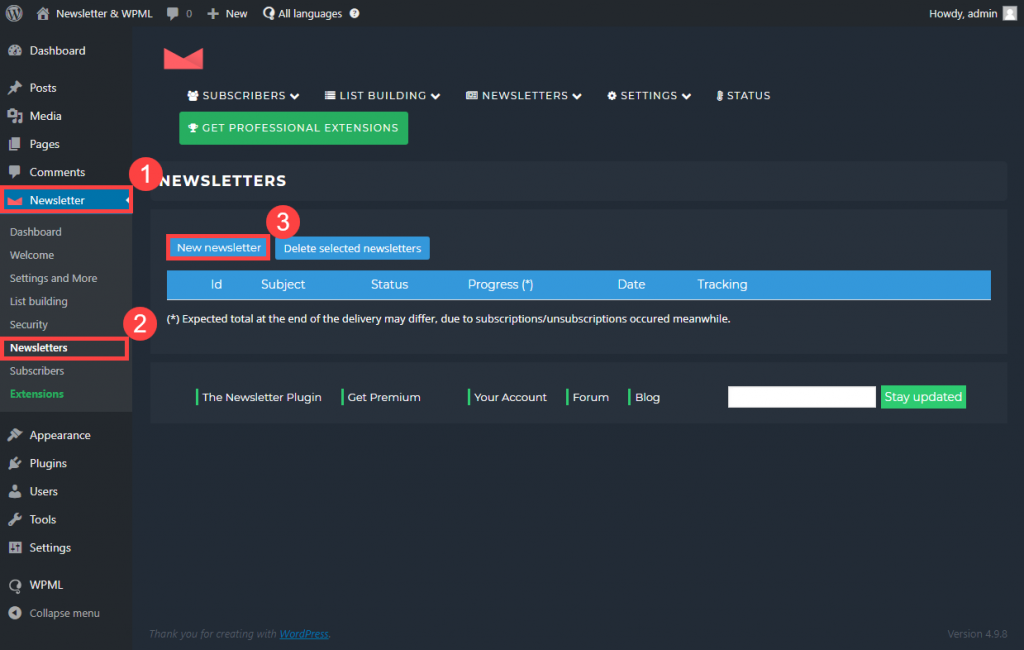The image size is (1024, 650).
Task: Follow The Newsletter Plugin footer link
Action: click(262, 397)
